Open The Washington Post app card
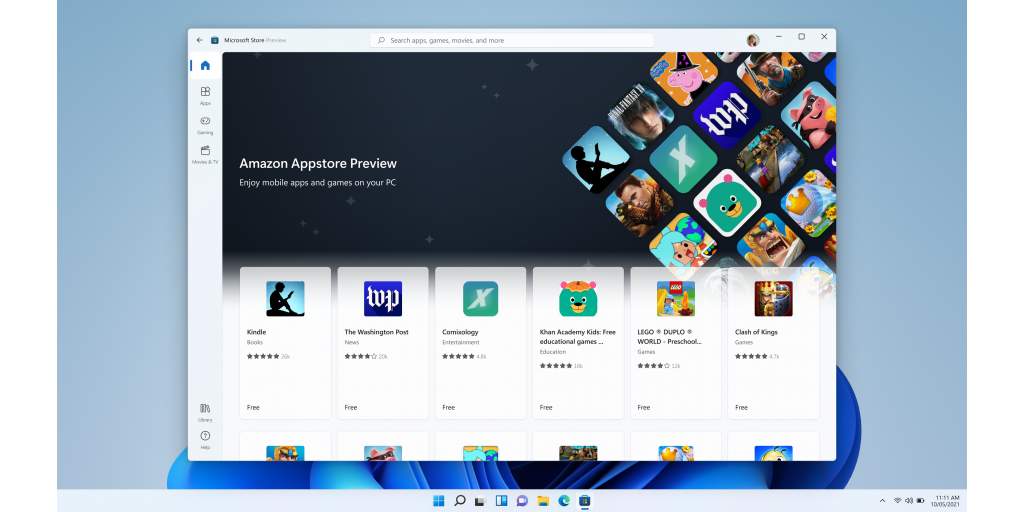Viewport: 1024px width, 512px height. coord(383,342)
